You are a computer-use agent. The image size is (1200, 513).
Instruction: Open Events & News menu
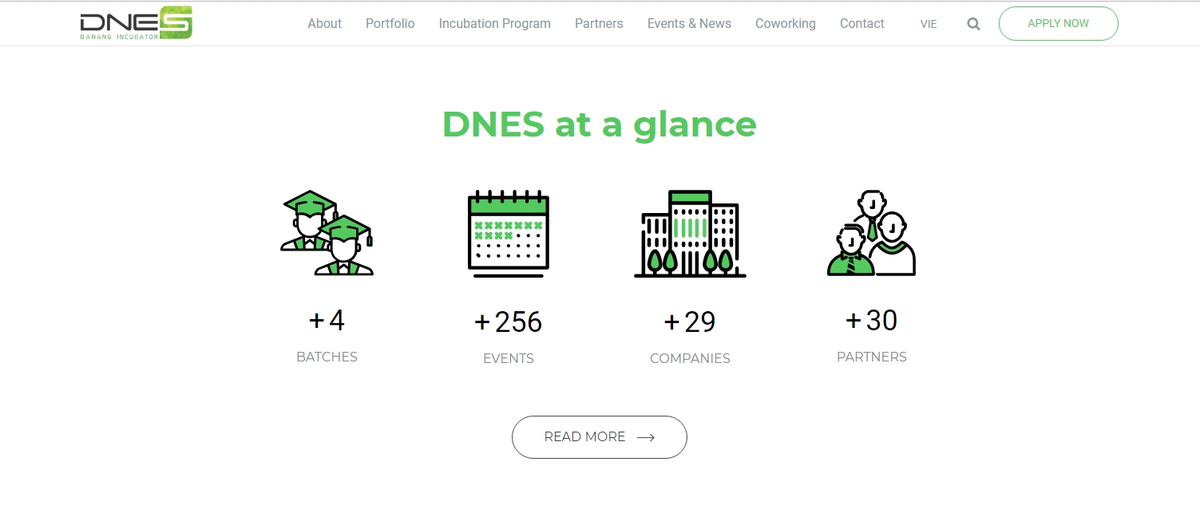[x=689, y=23]
